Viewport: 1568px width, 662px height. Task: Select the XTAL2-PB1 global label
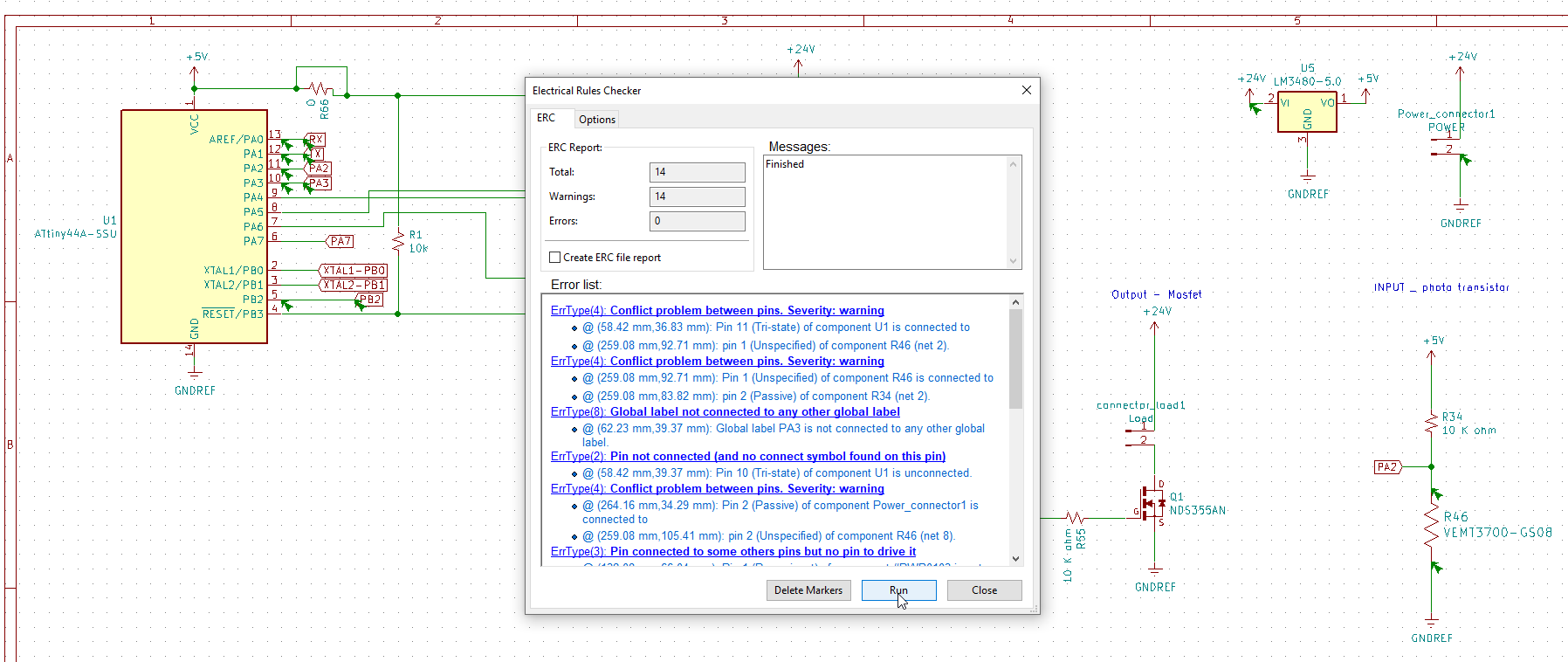[x=354, y=285]
